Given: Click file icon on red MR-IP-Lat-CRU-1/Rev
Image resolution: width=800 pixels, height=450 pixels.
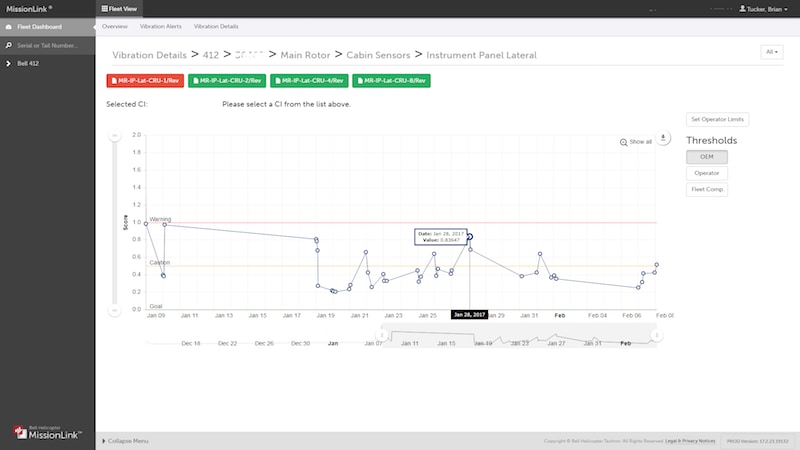Looking at the screenshot, I should click(x=115, y=80).
